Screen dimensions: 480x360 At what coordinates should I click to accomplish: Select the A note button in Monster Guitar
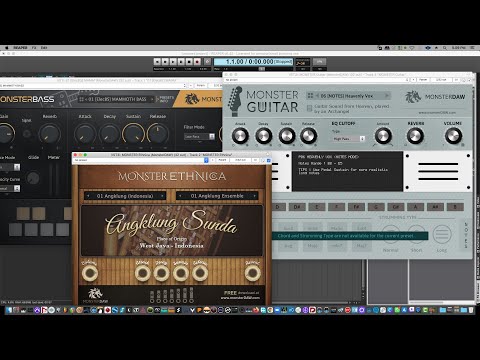415,207
